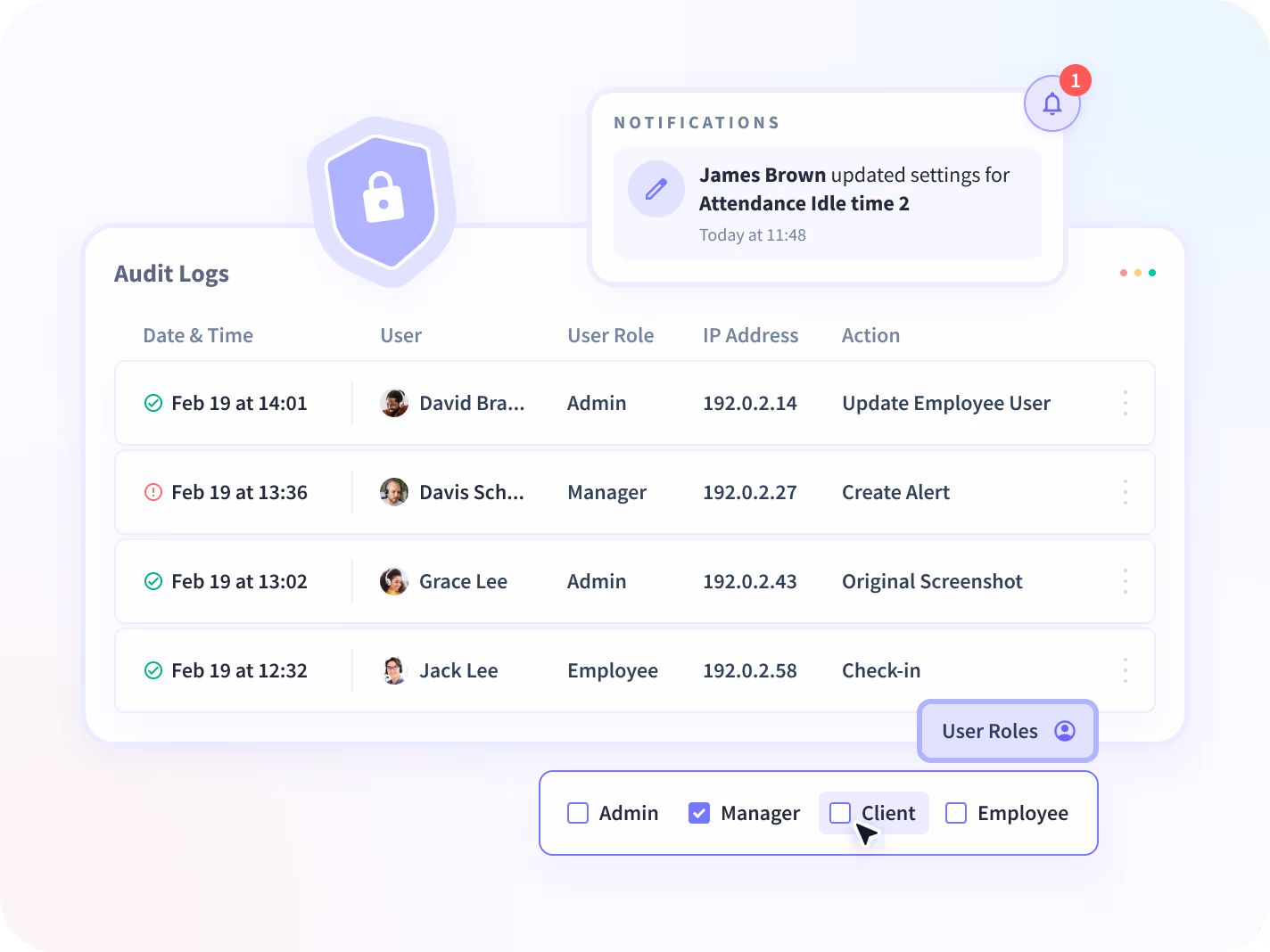Select the IP Address column header
Viewport: 1270px width, 952px height.
(x=750, y=335)
